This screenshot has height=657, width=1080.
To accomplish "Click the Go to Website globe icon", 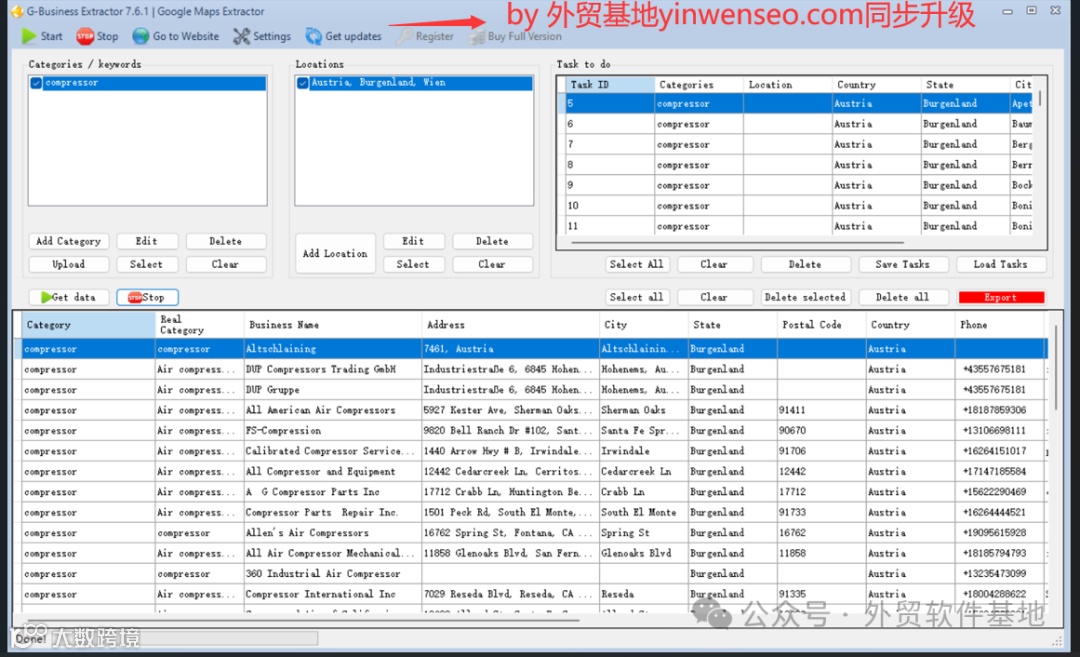I will coord(141,36).
